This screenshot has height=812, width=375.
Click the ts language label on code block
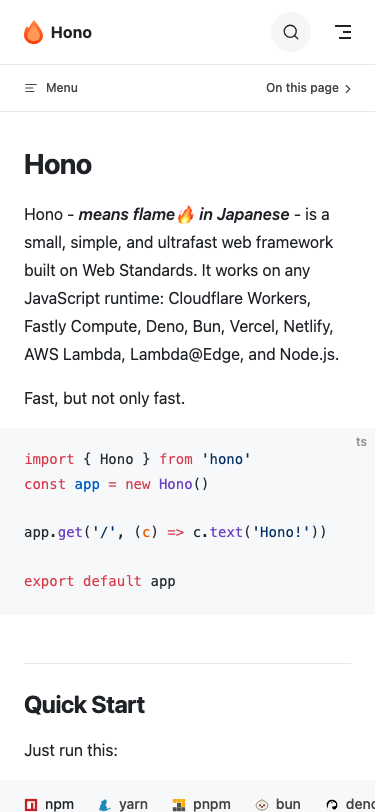point(361,442)
